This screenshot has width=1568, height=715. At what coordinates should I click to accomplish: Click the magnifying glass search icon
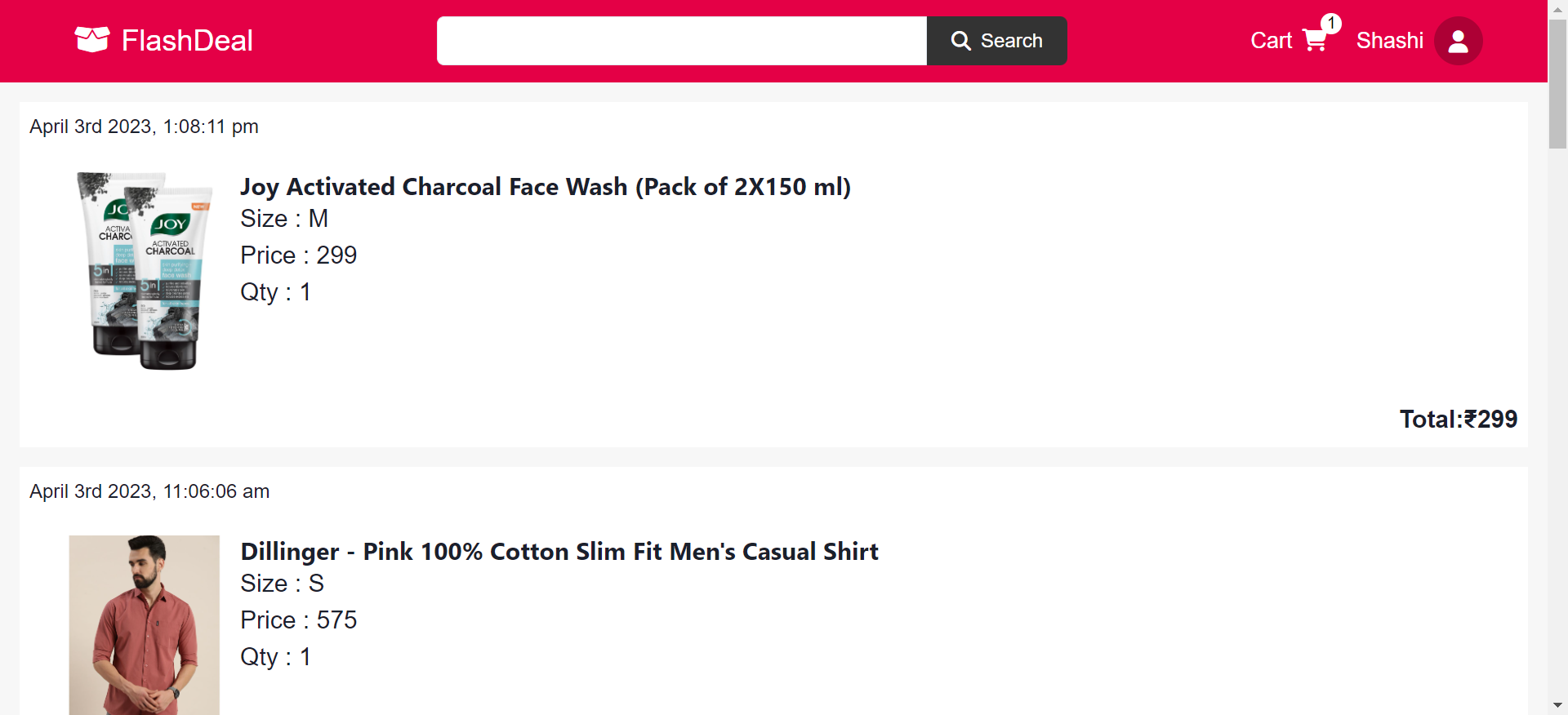[x=961, y=41]
